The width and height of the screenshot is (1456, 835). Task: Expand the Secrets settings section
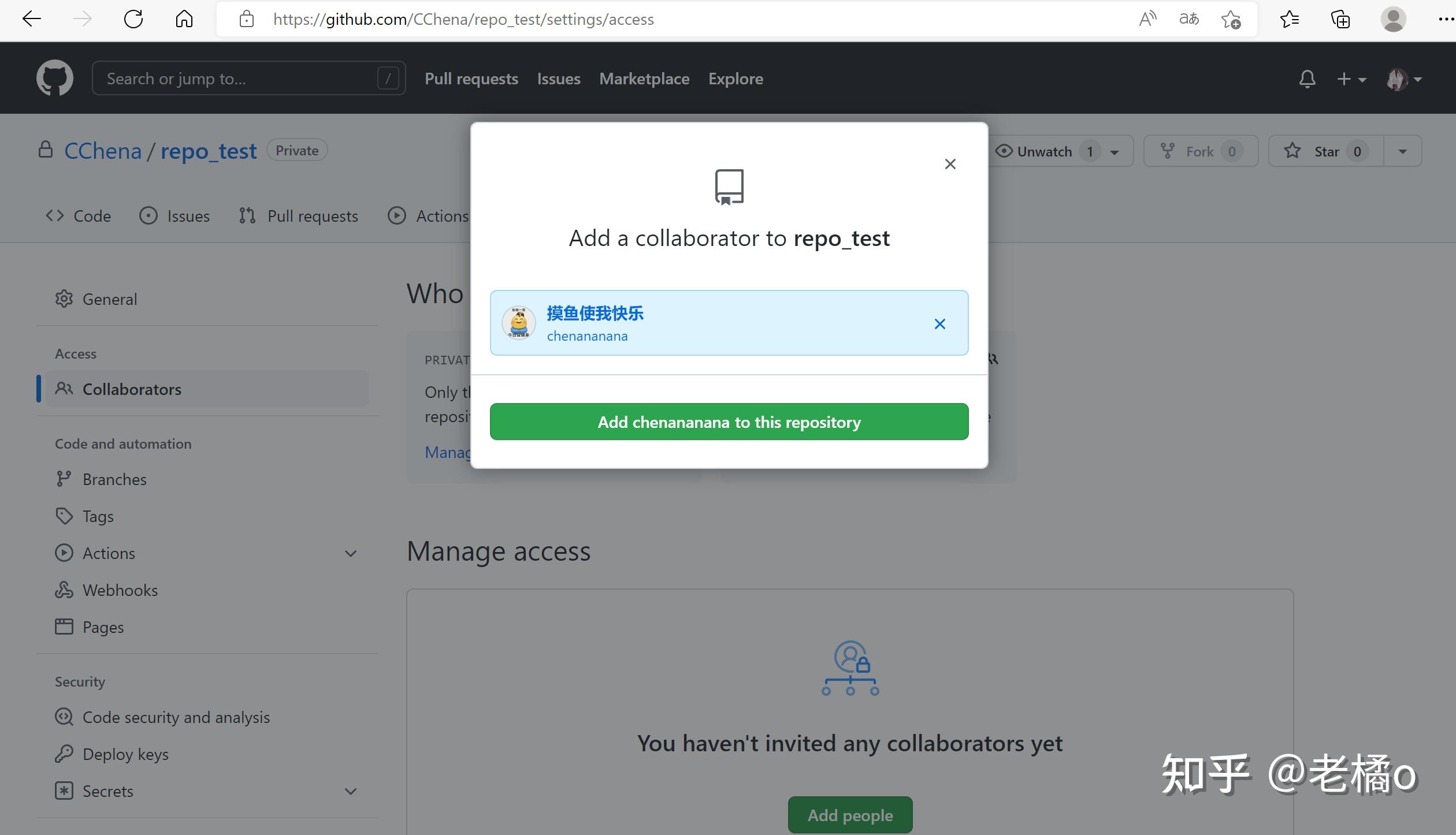click(350, 791)
